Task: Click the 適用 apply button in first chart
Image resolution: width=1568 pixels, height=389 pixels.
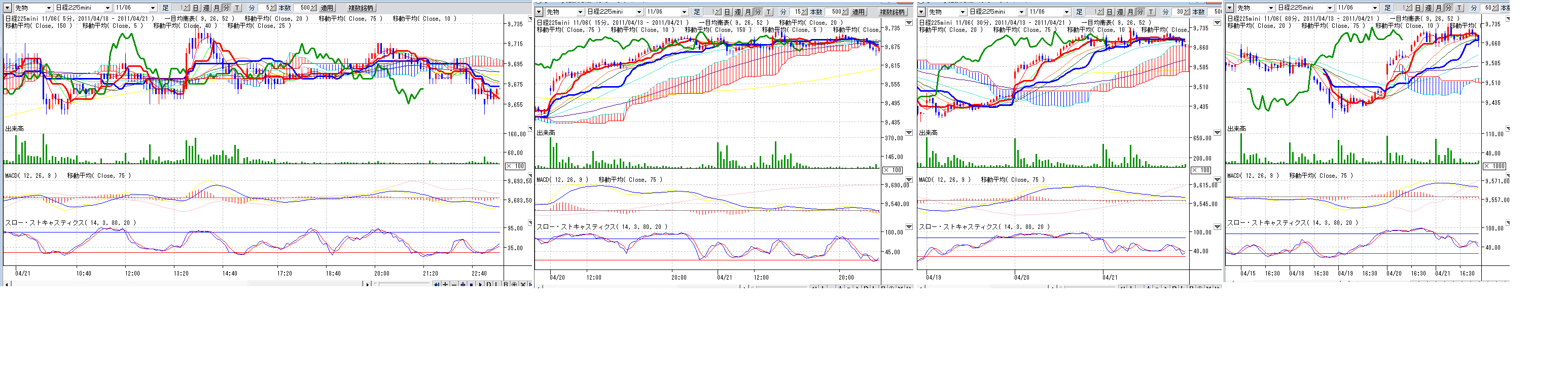Action: [x=327, y=8]
